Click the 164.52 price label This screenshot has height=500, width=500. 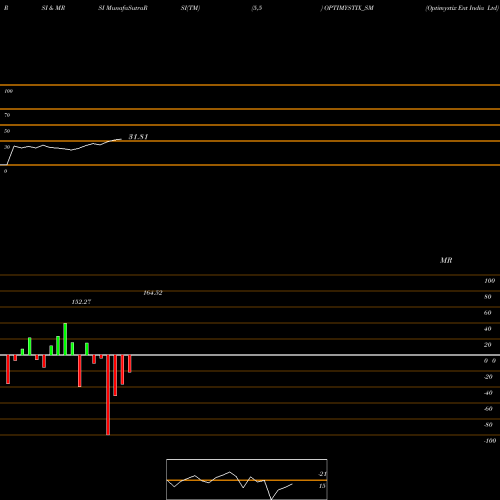tap(153, 293)
